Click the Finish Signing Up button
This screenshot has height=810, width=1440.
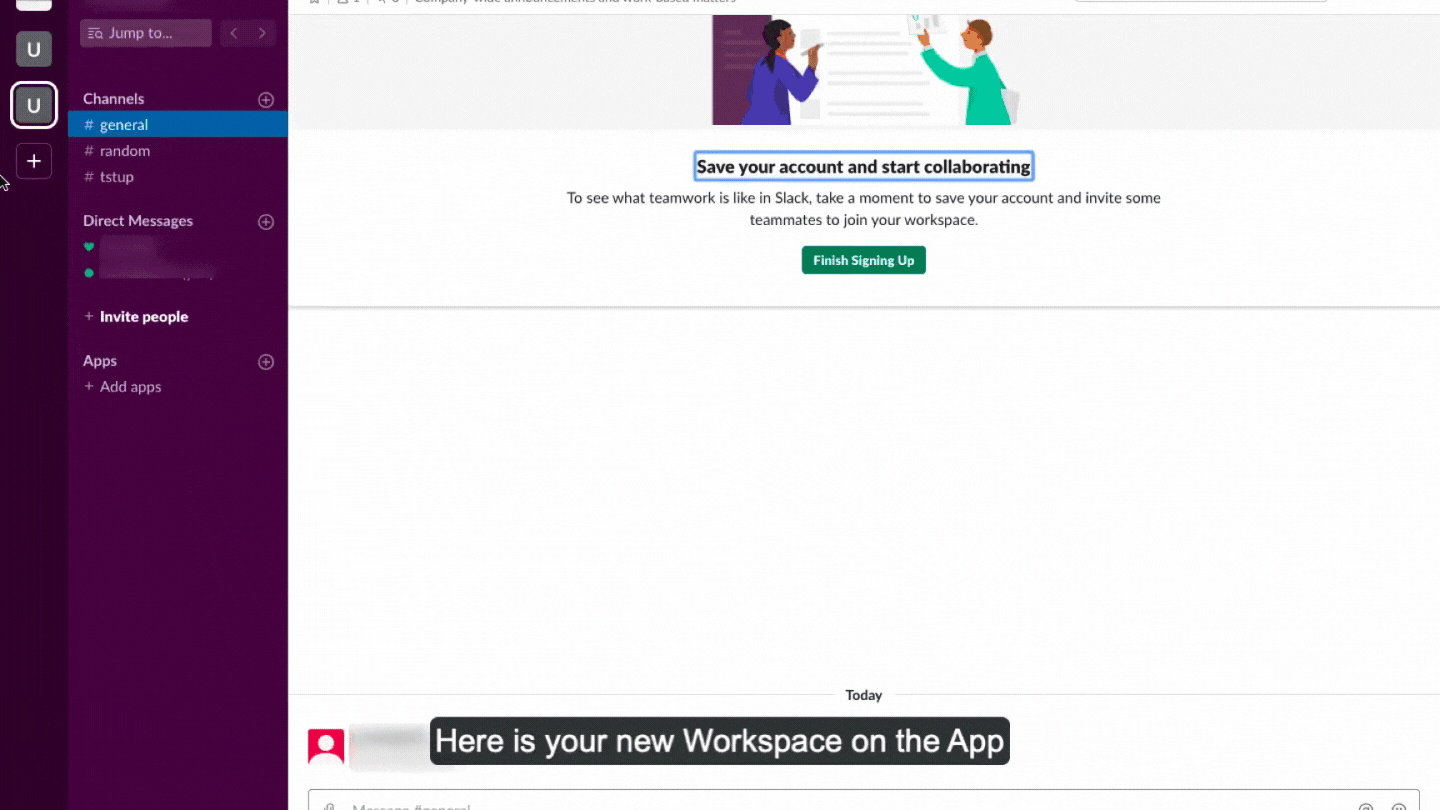[864, 260]
